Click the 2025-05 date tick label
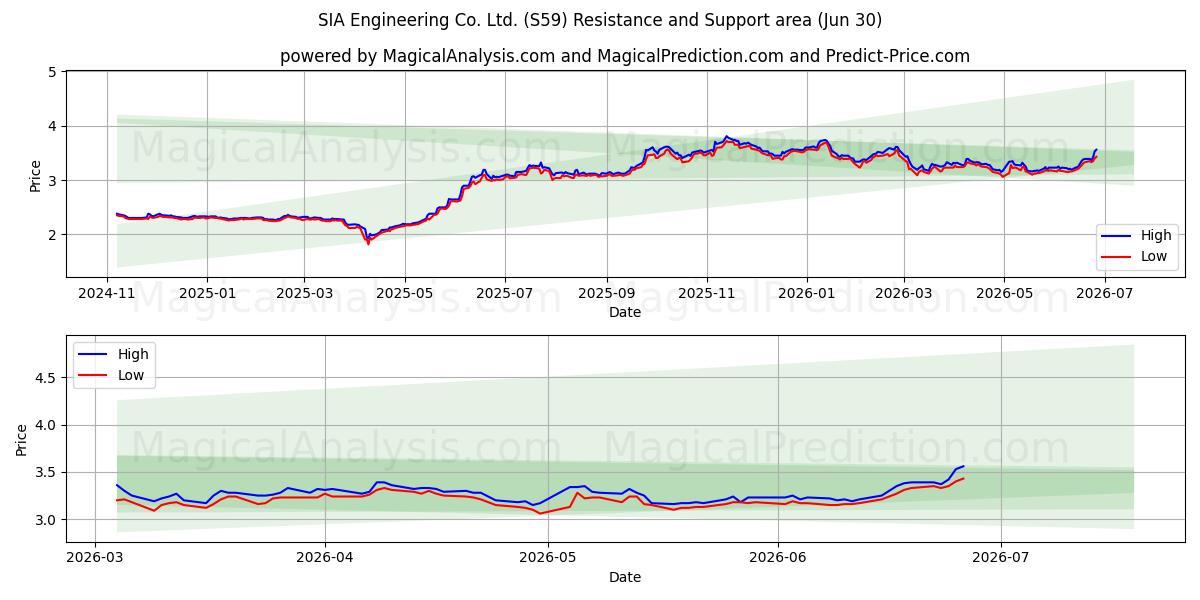Screen dimensions: 1200x600 [x=405, y=294]
